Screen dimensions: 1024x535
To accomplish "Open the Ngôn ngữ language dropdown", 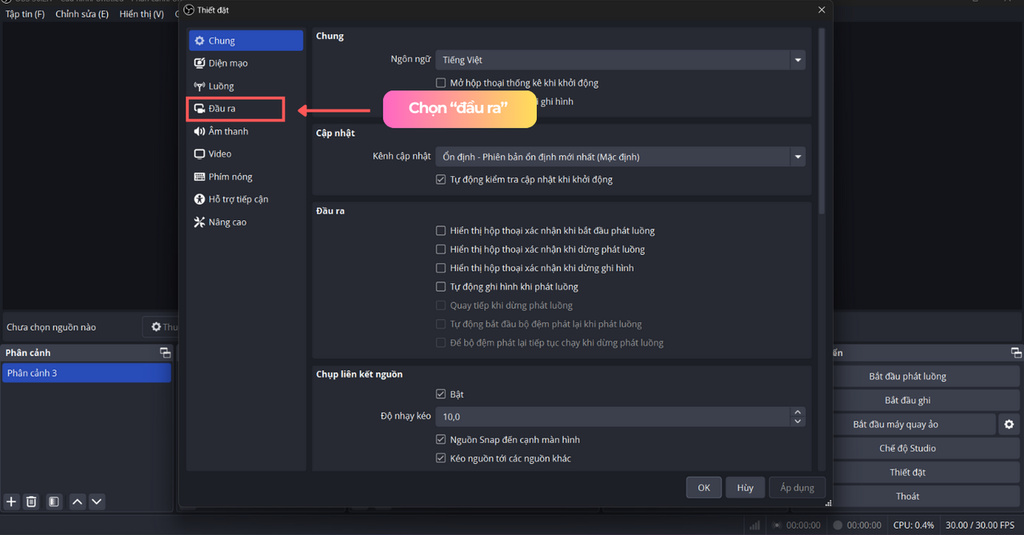I will [x=620, y=60].
